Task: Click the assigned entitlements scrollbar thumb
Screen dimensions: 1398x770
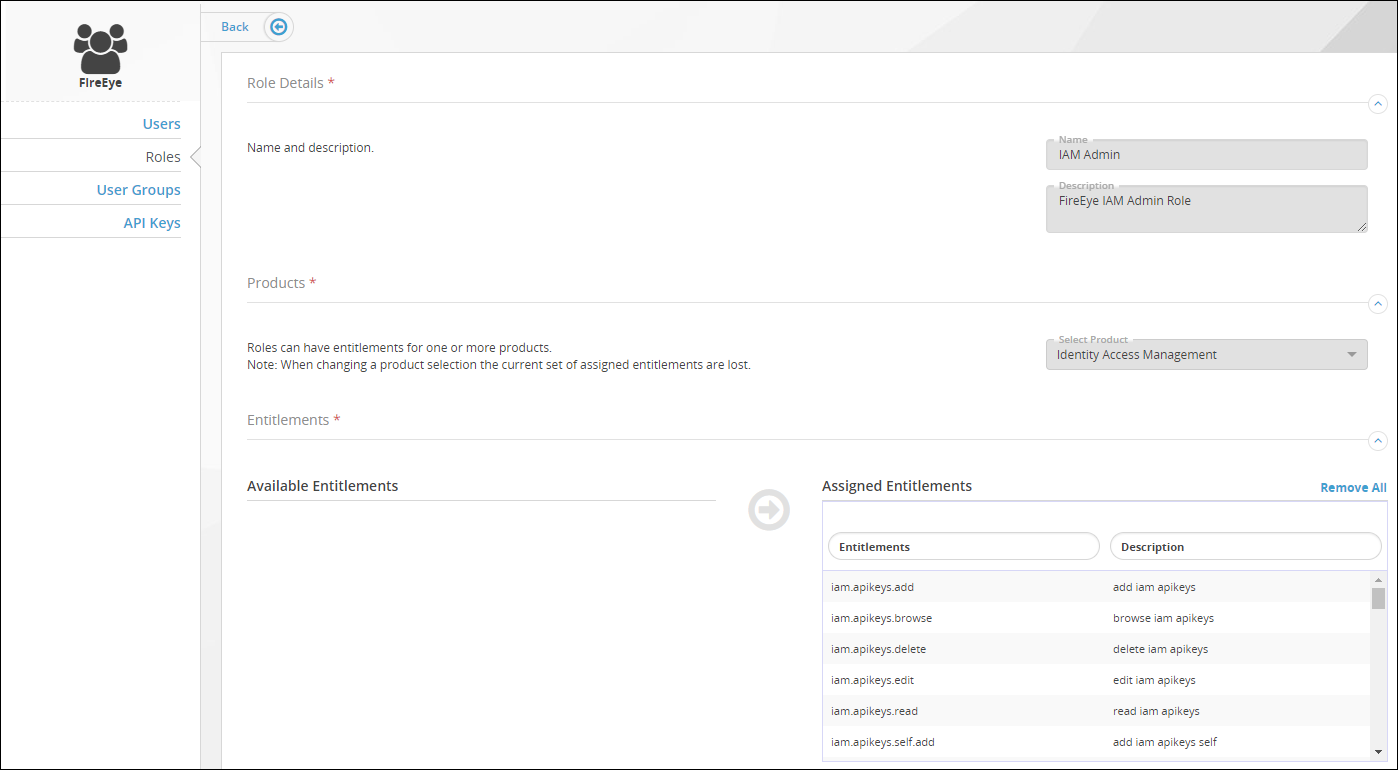Action: coord(1378,598)
